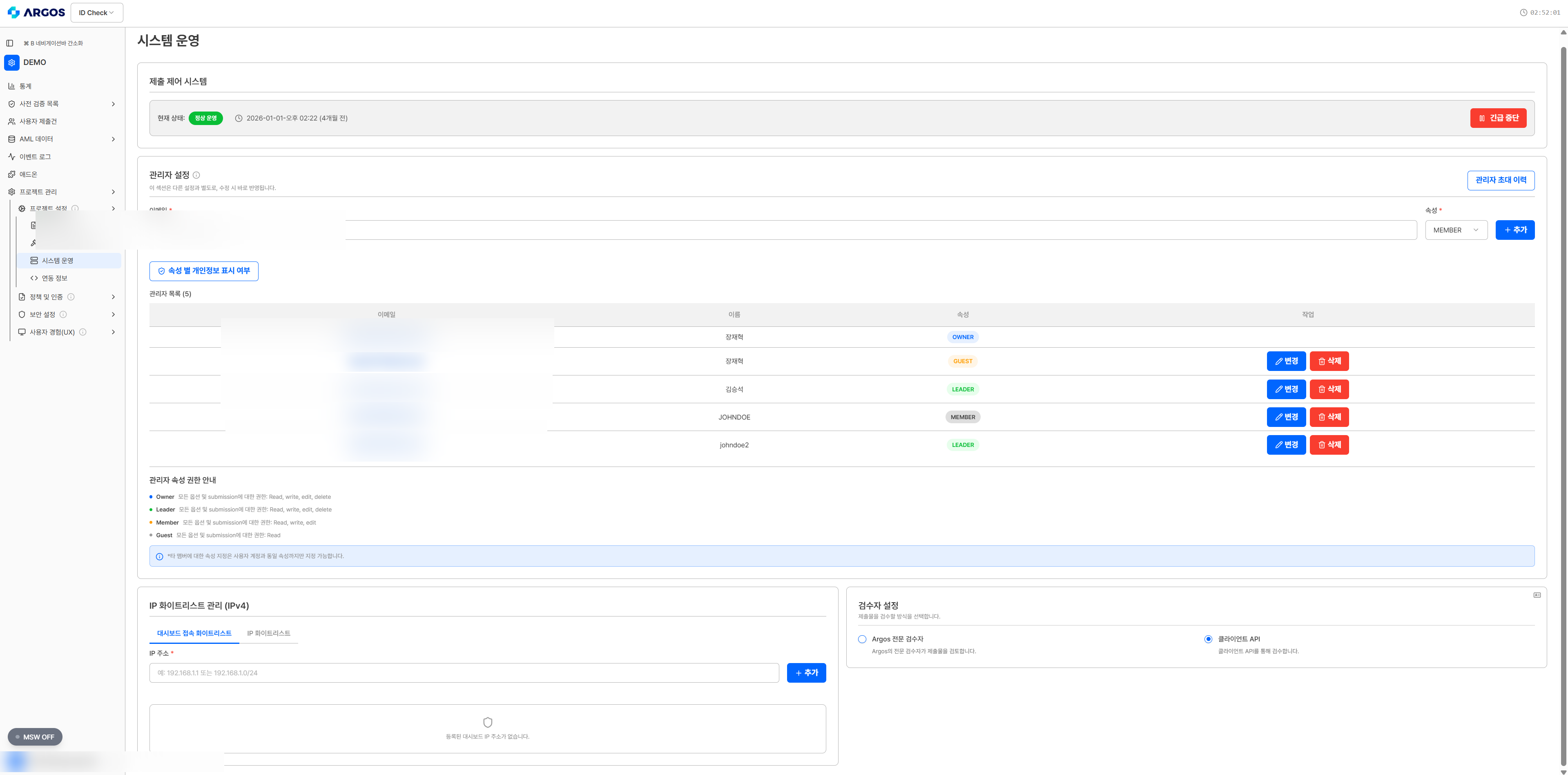Toggle the MSW OFF switch

[x=35, y=737]
